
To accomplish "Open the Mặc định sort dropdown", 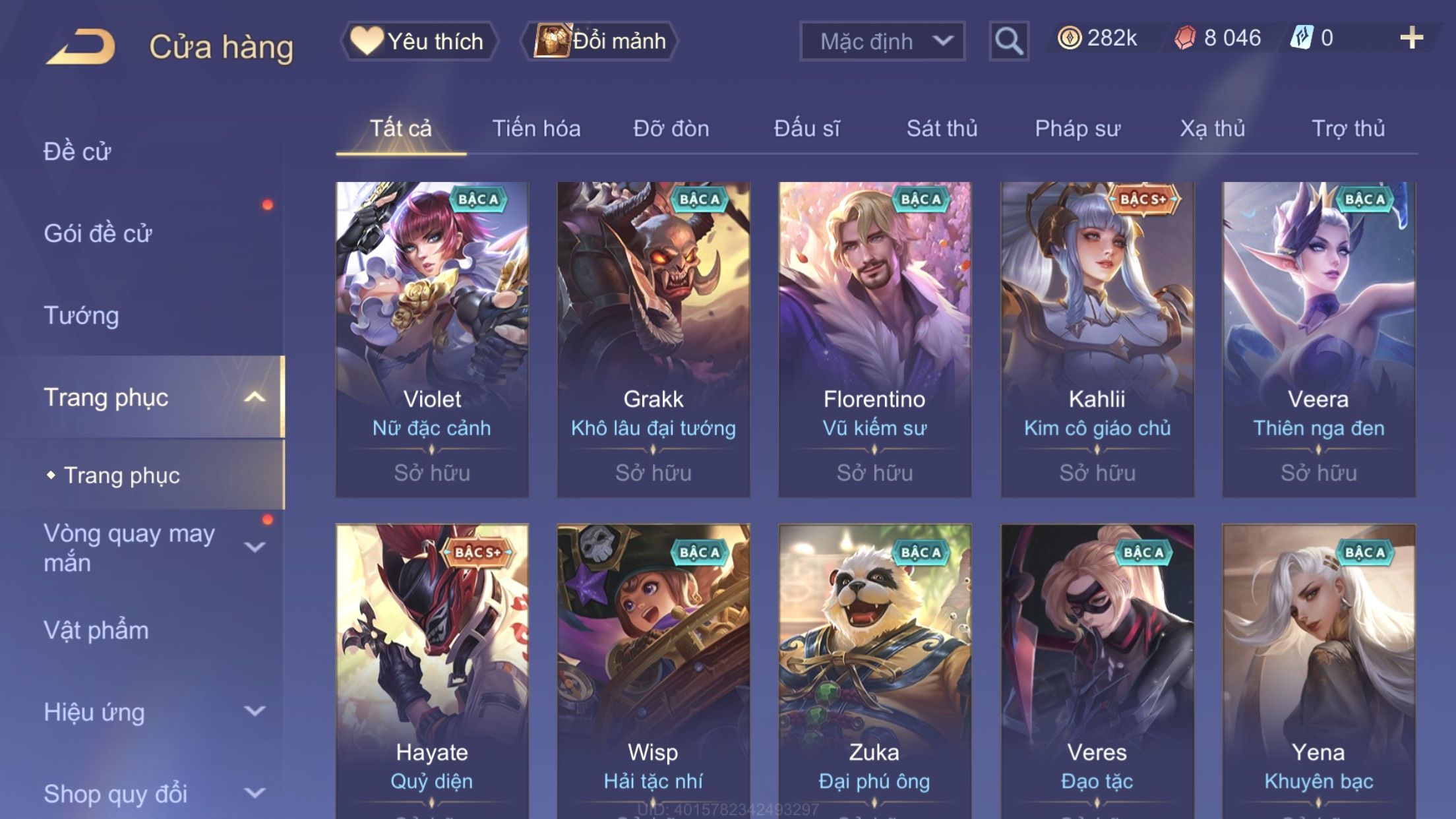I will coord(882,41).
